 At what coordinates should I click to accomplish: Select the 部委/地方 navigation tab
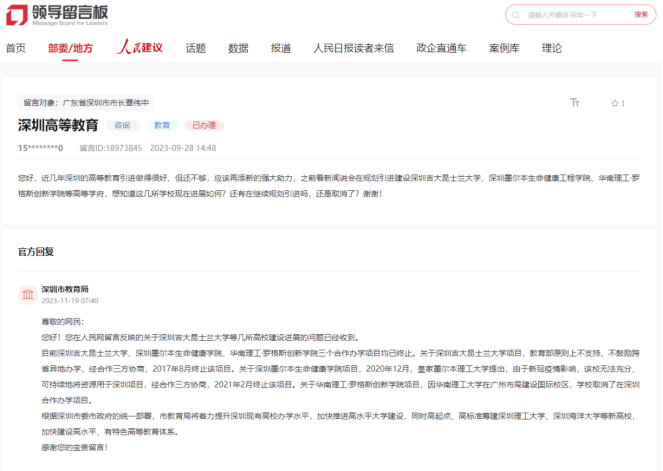pyautogui.click(x=70, y=48)
